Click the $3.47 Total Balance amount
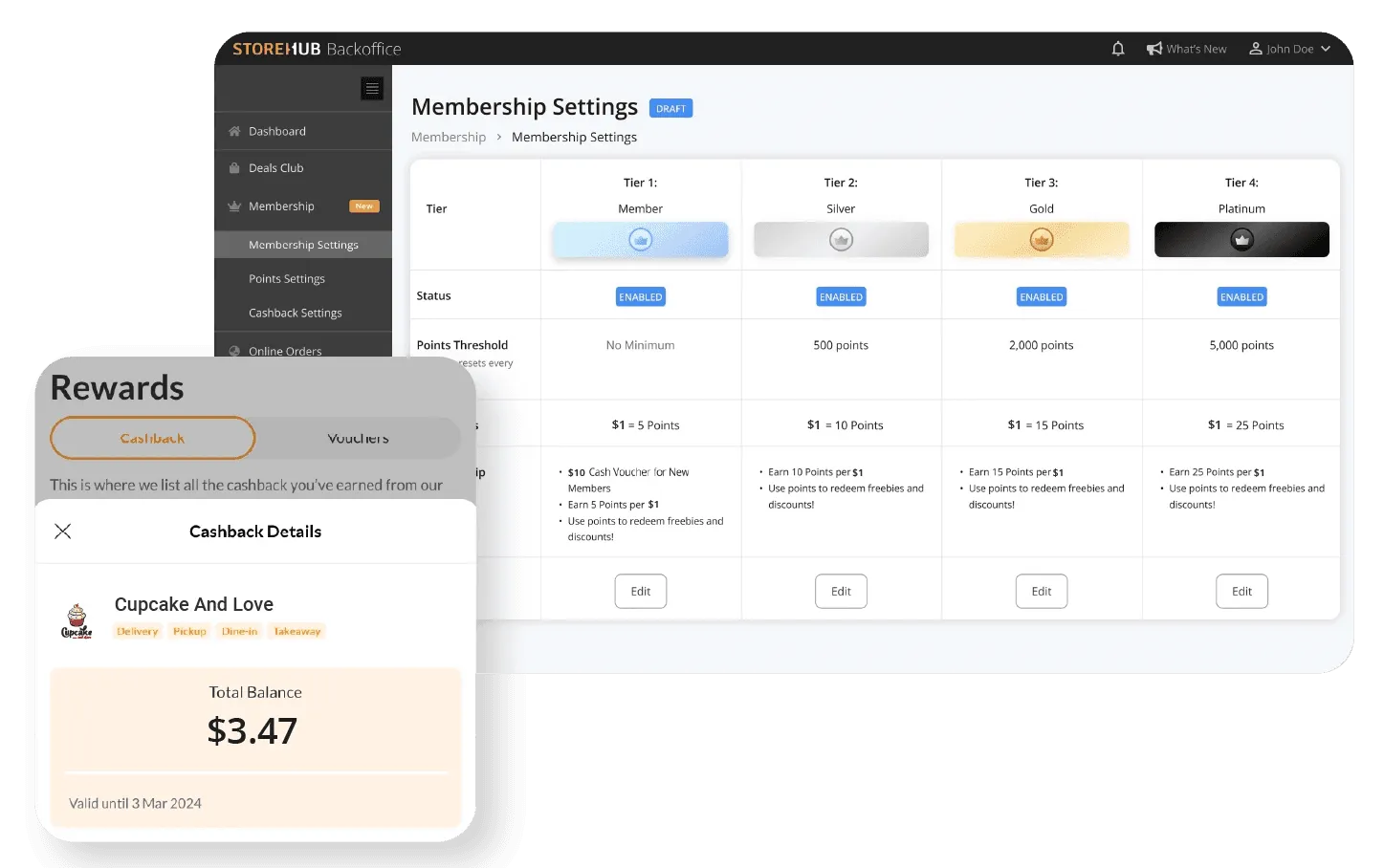 pos(253,731)
